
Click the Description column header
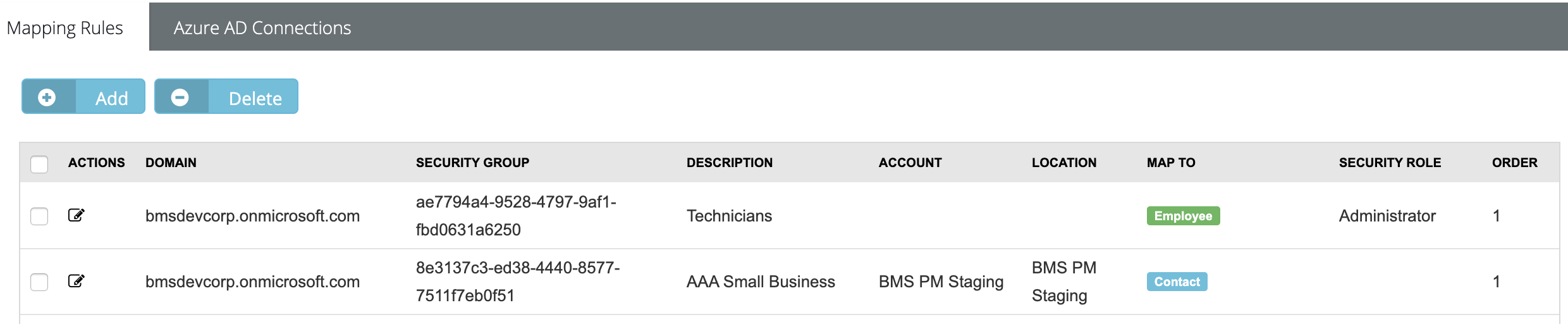[730, 163]
